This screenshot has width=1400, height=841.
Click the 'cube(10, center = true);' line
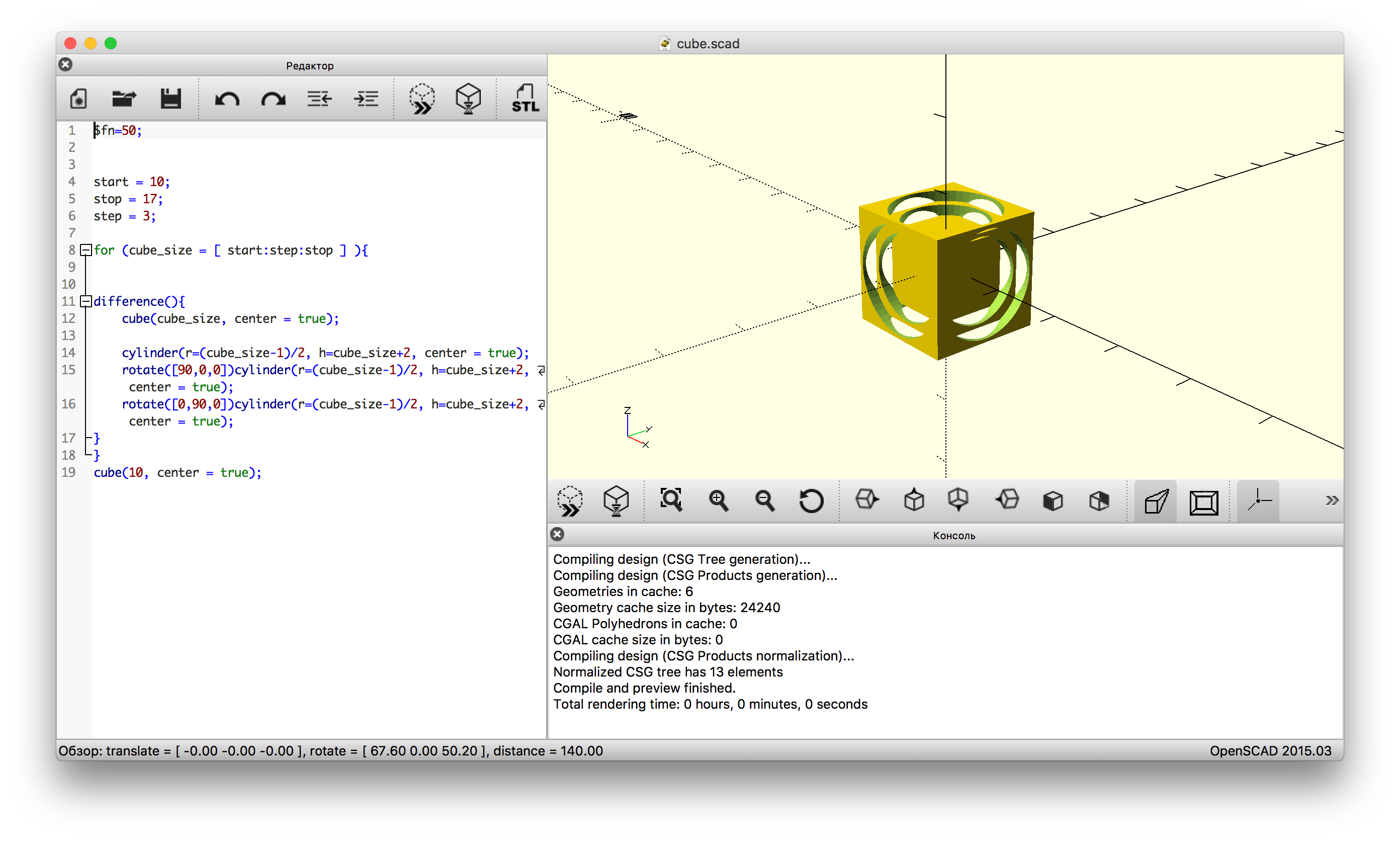[178, 473]
